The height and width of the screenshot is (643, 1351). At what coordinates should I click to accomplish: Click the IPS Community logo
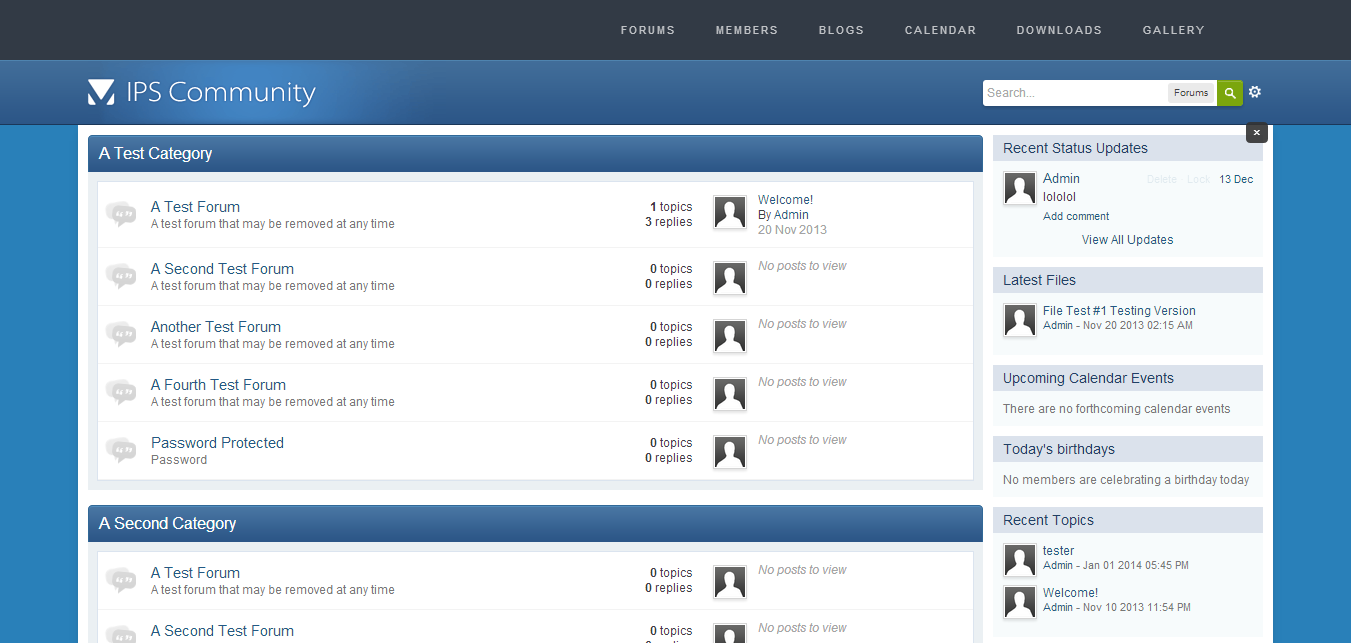tap(202, 92)
